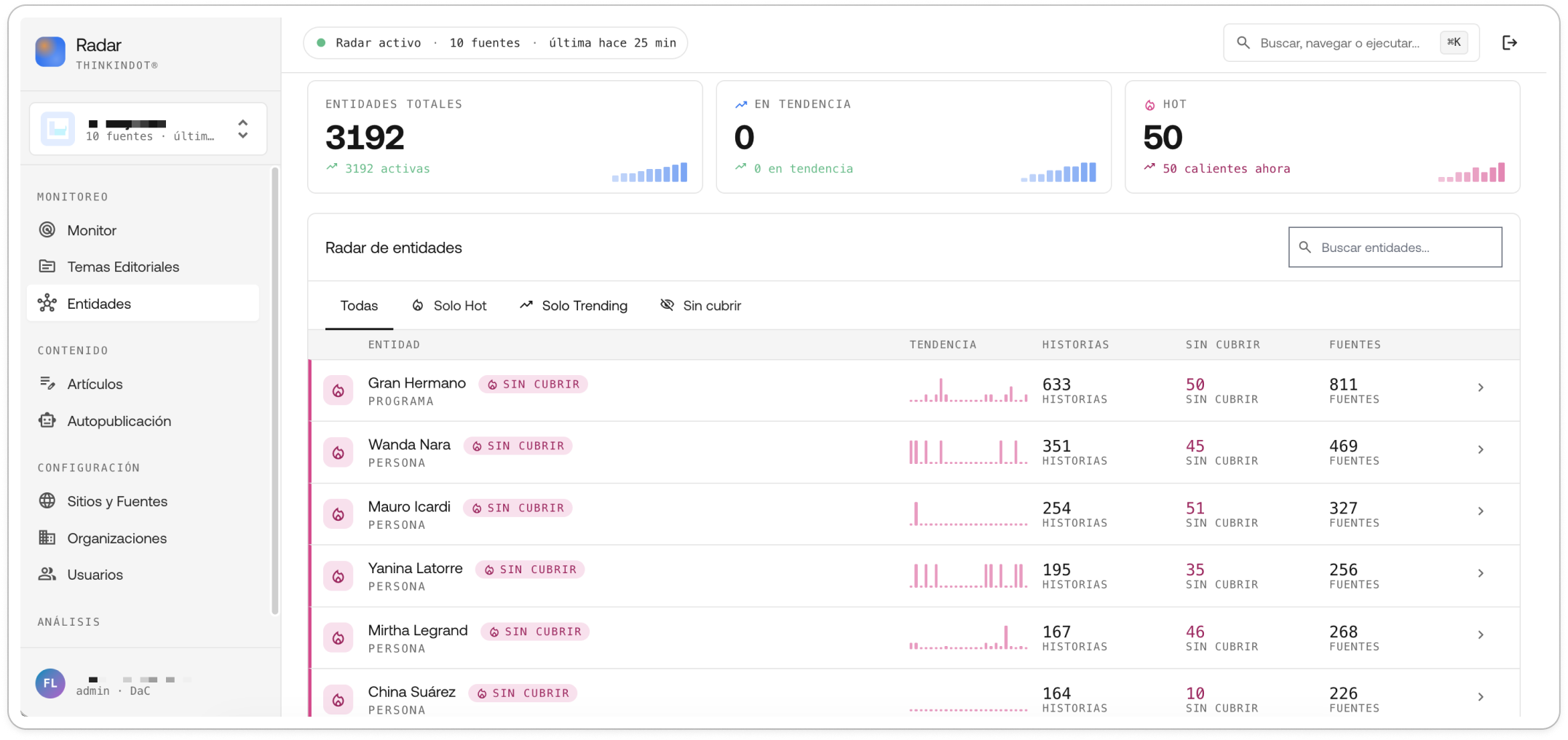Image resolution: width=1568 pixels, height=740 pixels.
Task: Expand the Wanda Nara row chevron
Action: click(x=1481, y=449)
